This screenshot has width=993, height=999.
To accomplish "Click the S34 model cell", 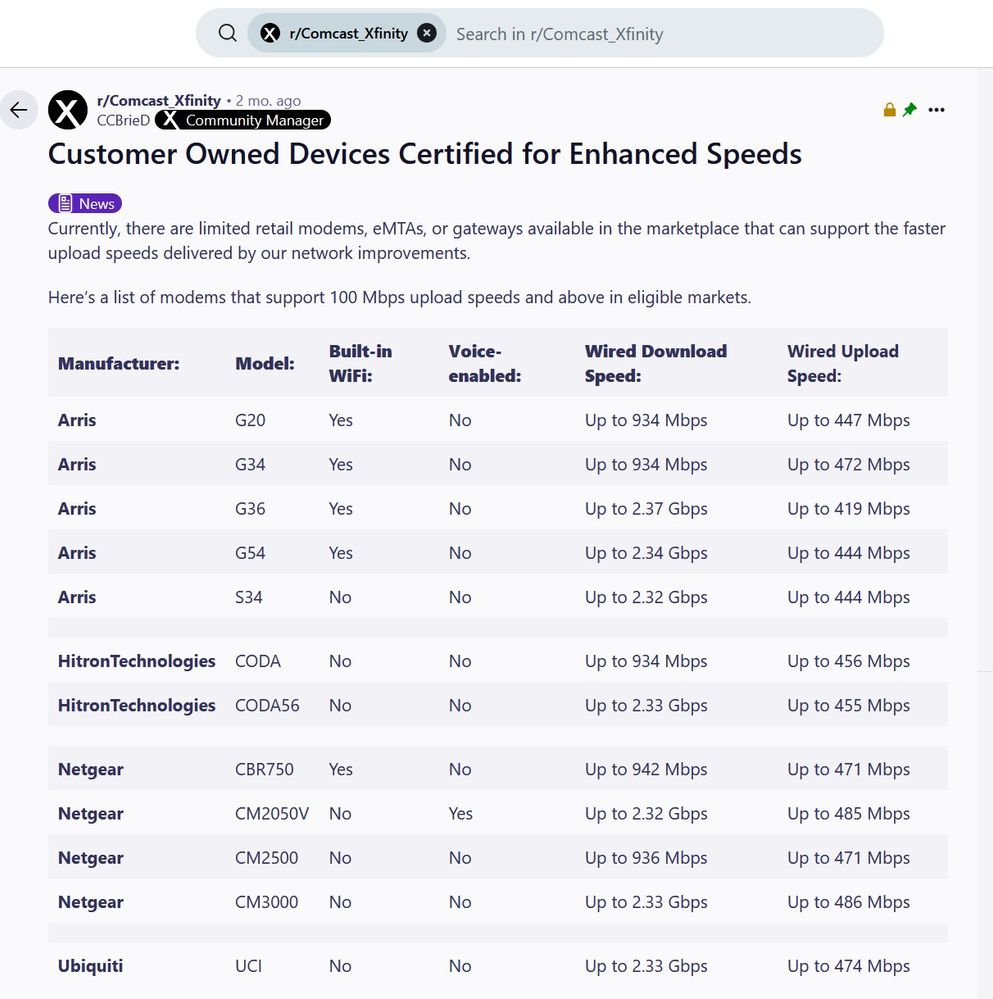I will click(x=249, y=598).
